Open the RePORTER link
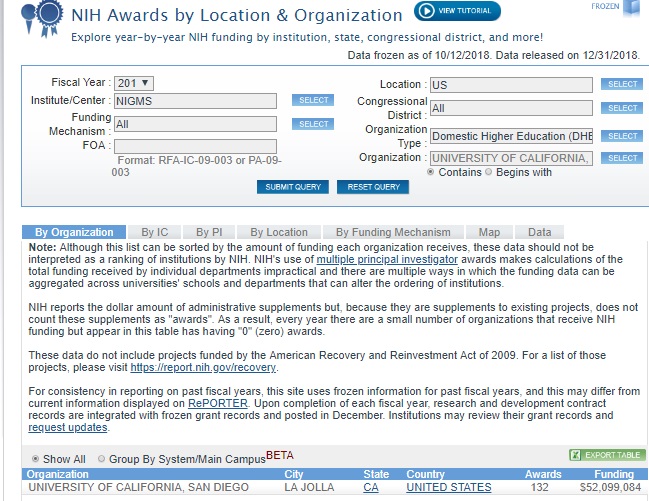The height and width of the screenshot is (501, 649). click(218, 404)
